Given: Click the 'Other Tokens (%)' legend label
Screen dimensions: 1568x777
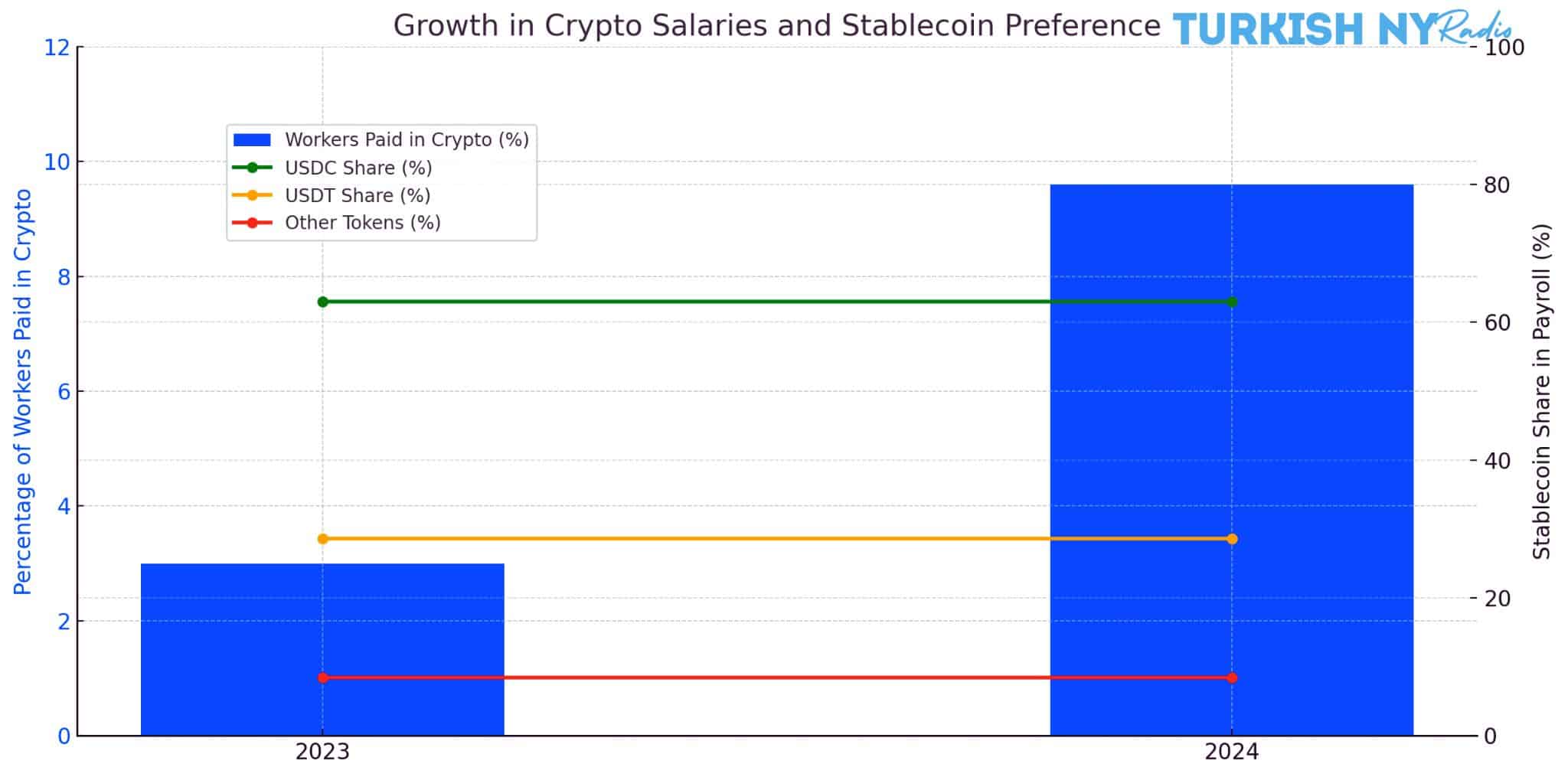Looking at the screenshot, I should [x=363, y=223].
